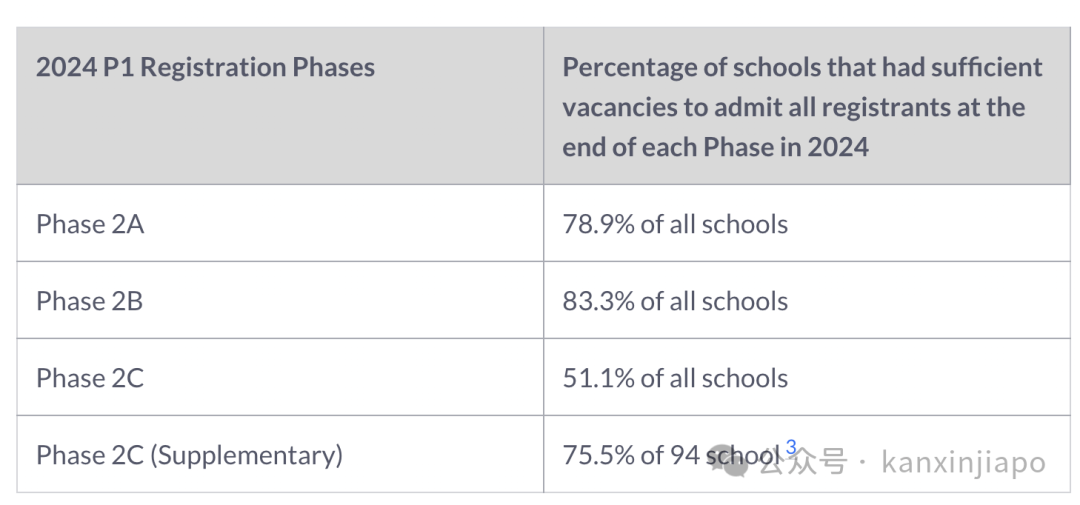Select the Phase 2B row label
The width and height of the screenshot is (1080, 505).
tap(90, 301)
